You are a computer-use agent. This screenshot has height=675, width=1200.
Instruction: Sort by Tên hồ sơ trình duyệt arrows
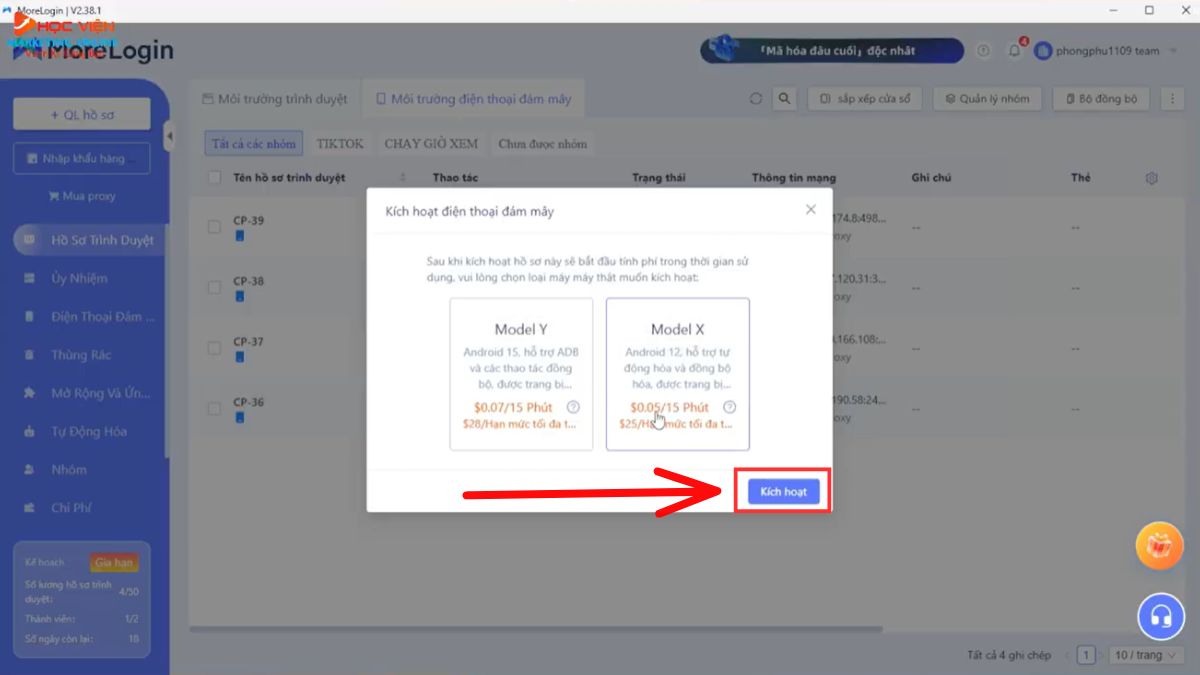(x=403, y=178)
